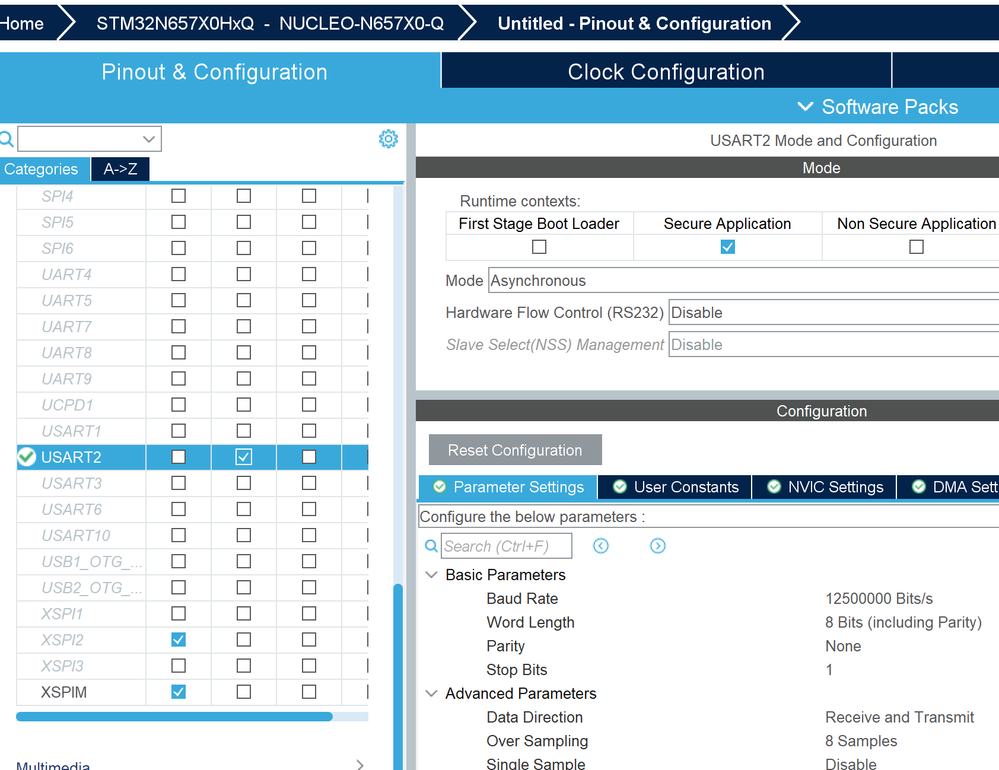
Task: Open the DMA Settings tab
Action: [949, 487]
